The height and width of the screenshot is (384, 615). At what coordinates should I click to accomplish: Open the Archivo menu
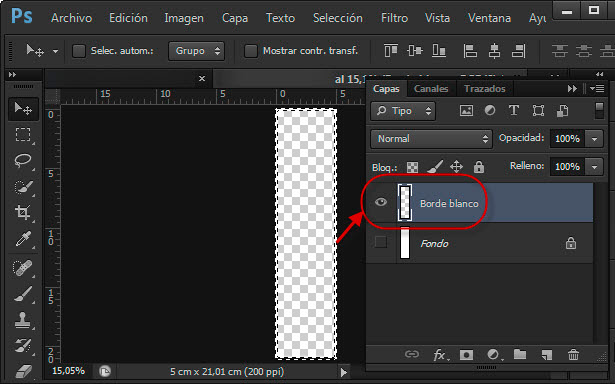click(71, 18)
